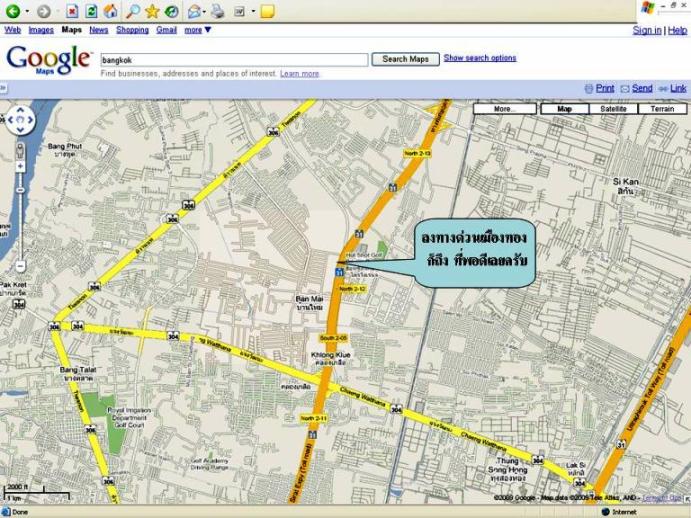Open the Back button history dropdown arrow
This screenshot has height=518, width=691.
[x=28, y=11]
